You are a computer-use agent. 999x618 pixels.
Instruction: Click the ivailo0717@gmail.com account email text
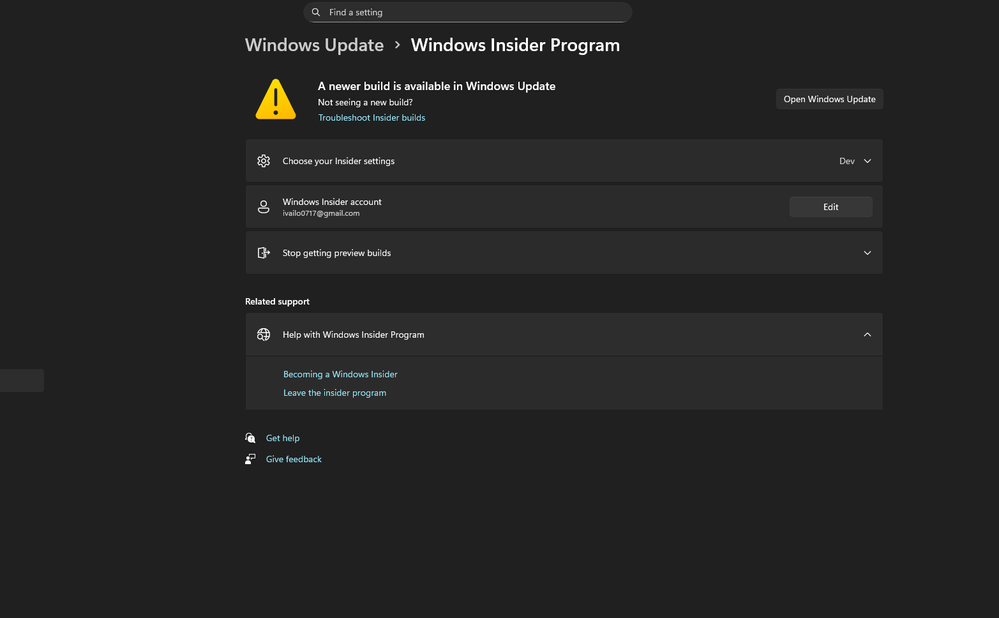(320, 213)
